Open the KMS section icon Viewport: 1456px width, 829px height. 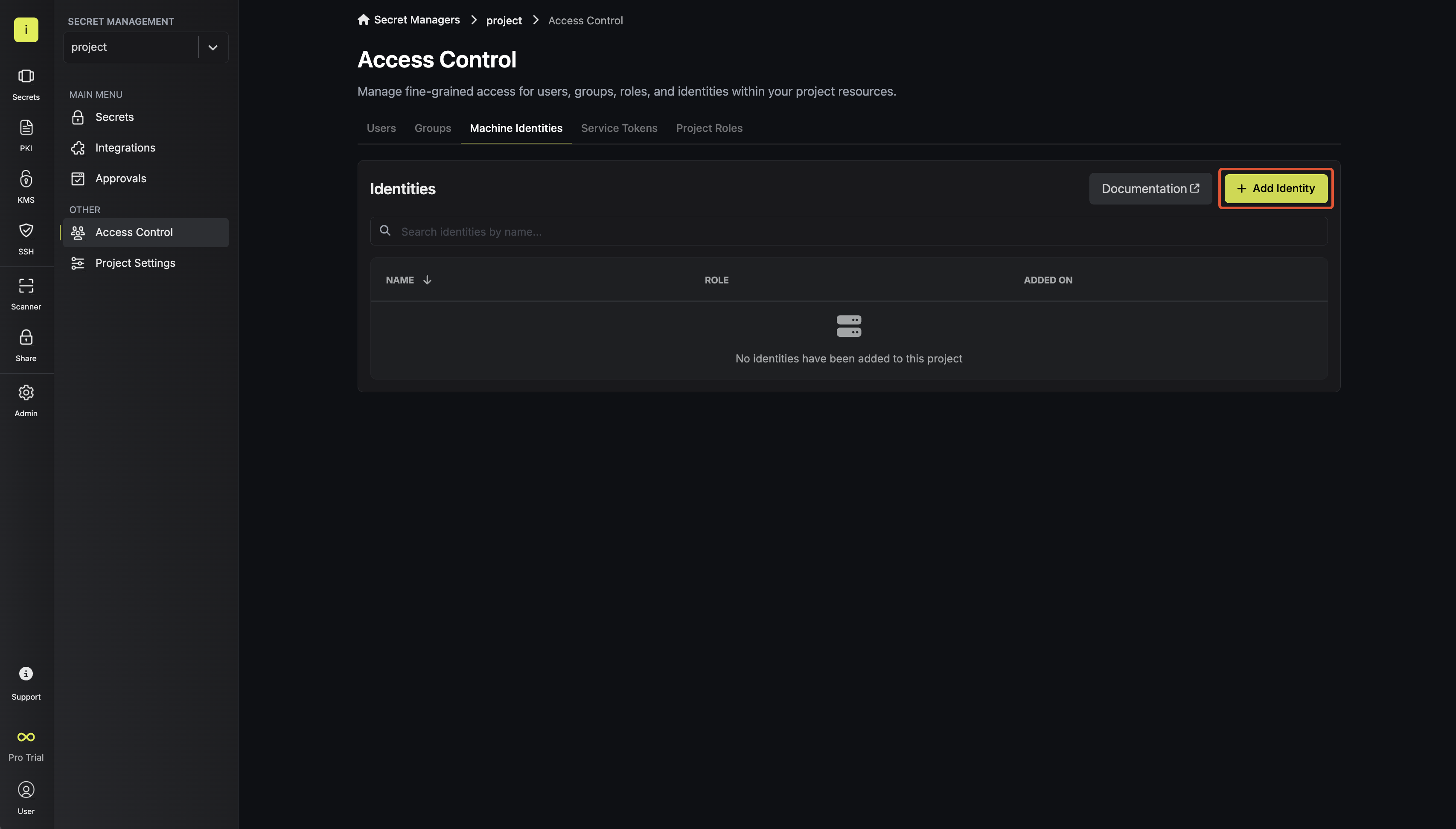(x=26, y=186)
